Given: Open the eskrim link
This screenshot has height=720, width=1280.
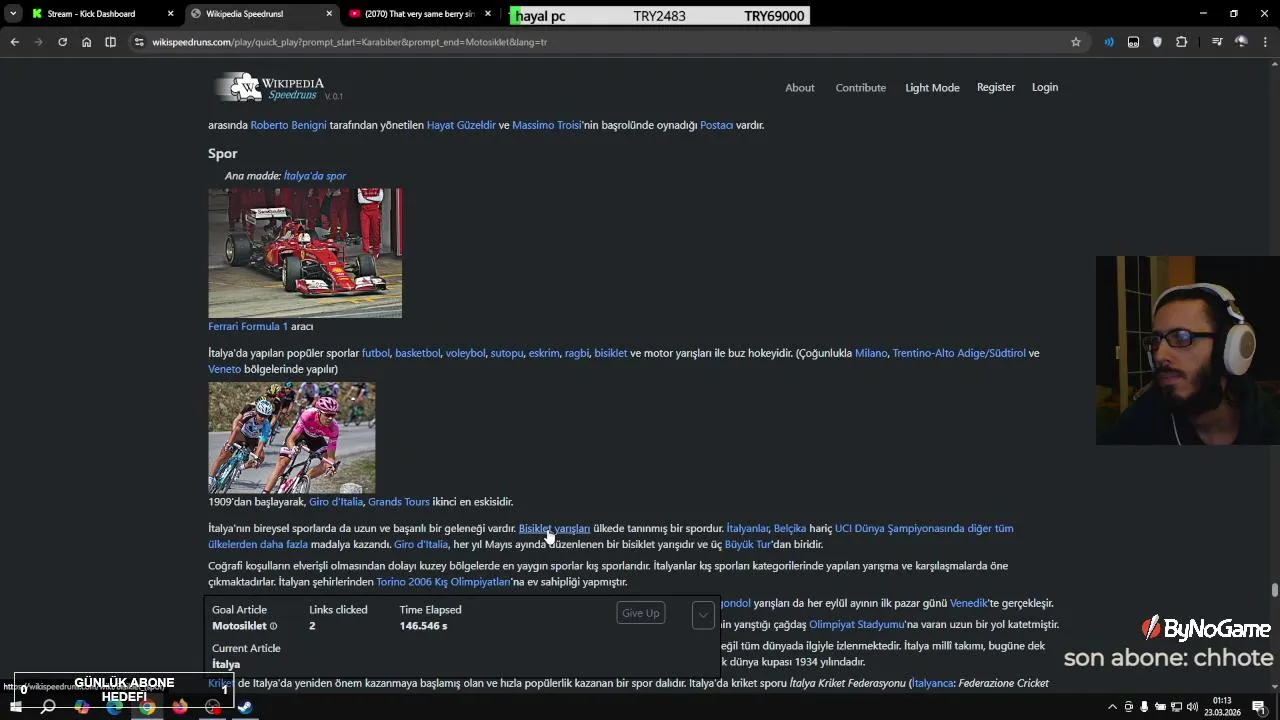Looking at the screenshot, I should 544,353.
